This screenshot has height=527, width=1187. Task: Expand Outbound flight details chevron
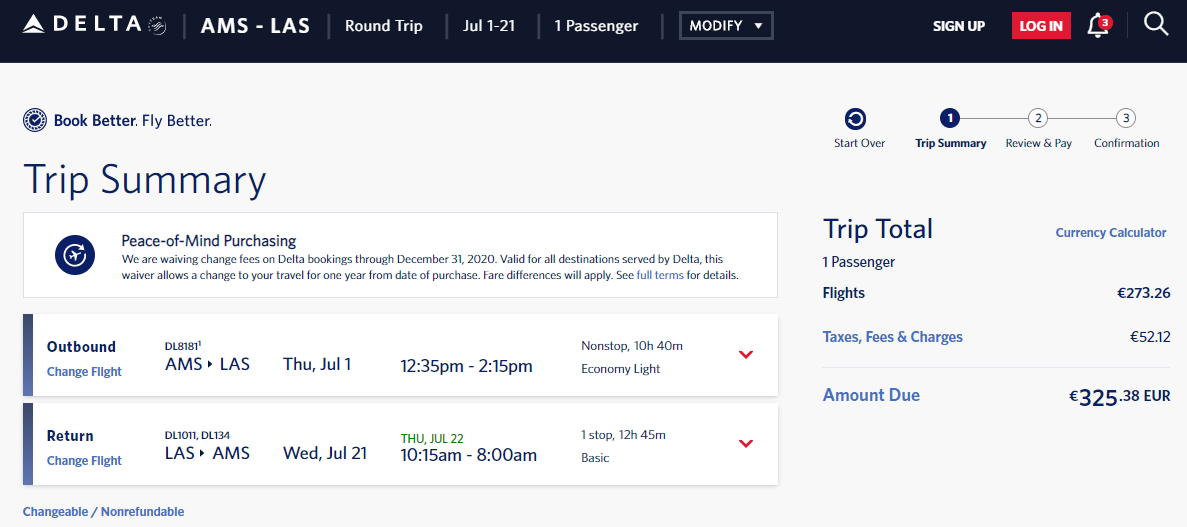point(745,355)
